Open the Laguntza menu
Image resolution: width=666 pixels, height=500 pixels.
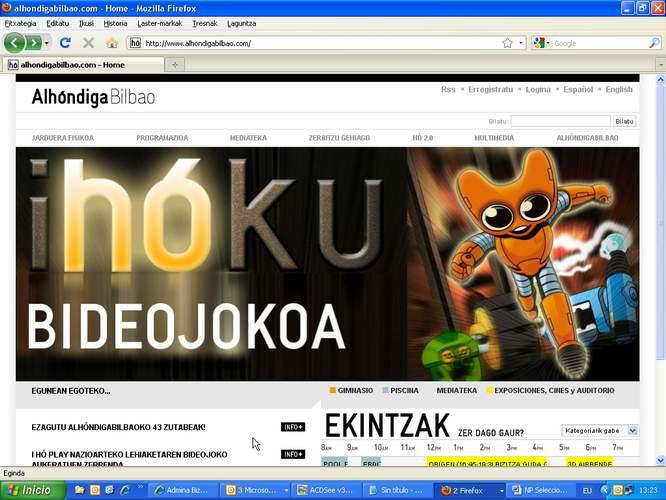click(x=241, y=23)
